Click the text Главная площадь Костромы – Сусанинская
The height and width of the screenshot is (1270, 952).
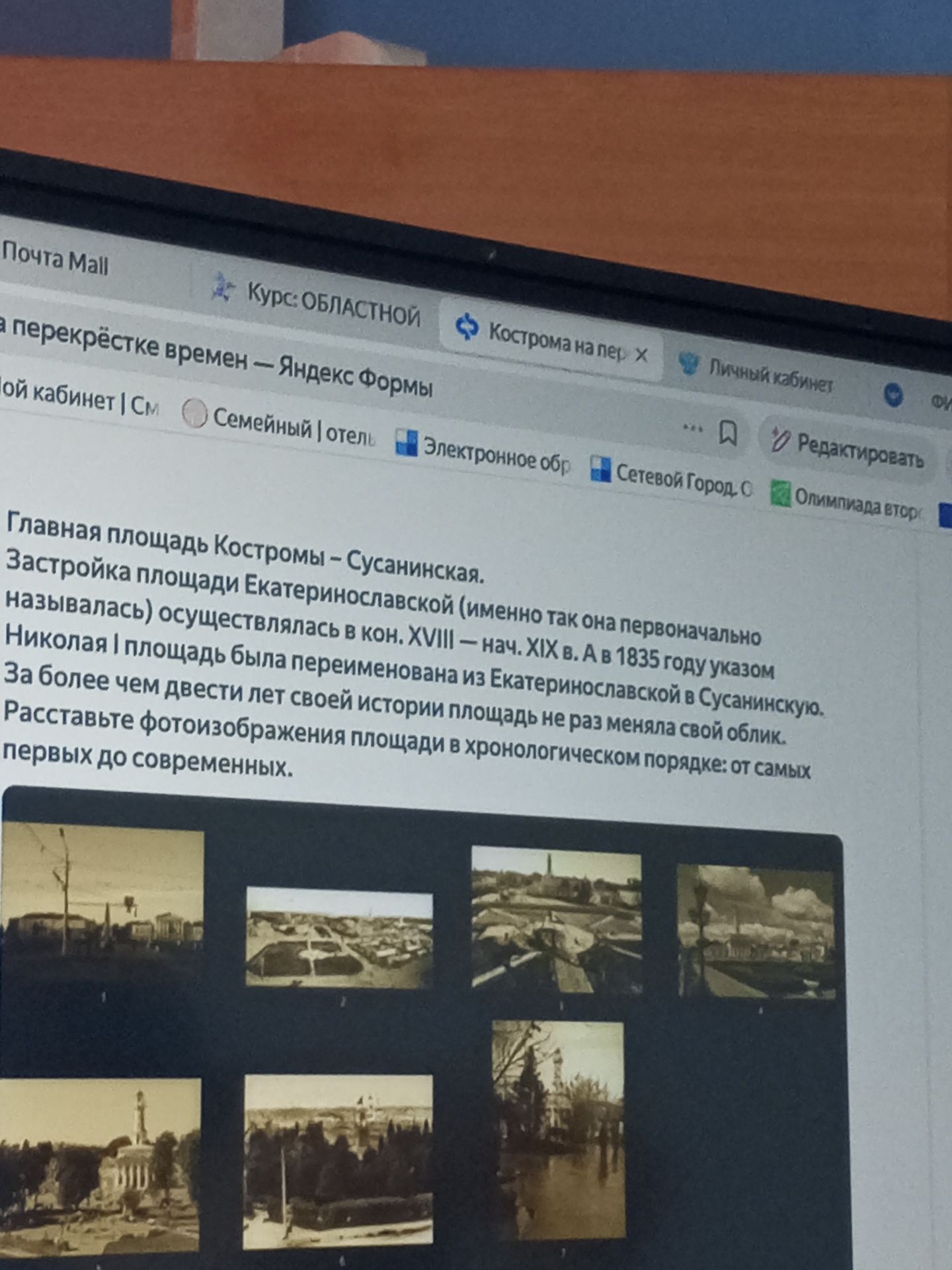245,548
